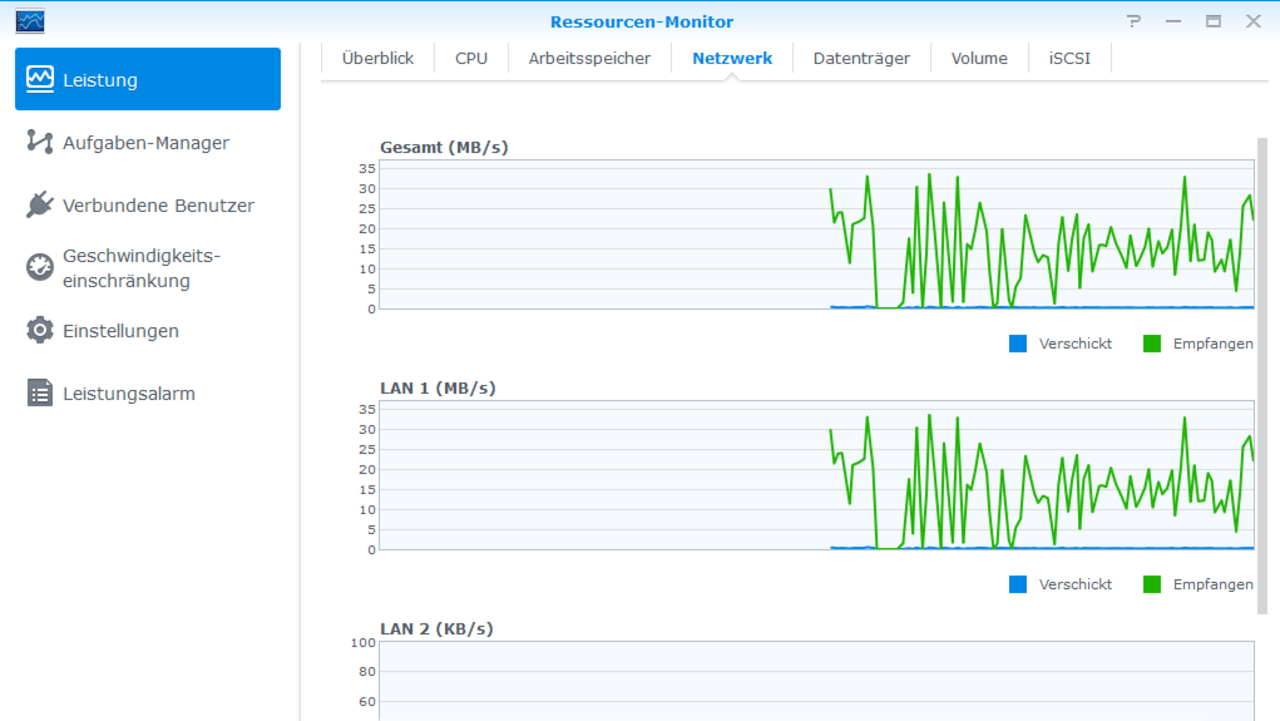Open Einstellungen from the sidebar
Screen dimensions: 1280x721
(148, 330)
